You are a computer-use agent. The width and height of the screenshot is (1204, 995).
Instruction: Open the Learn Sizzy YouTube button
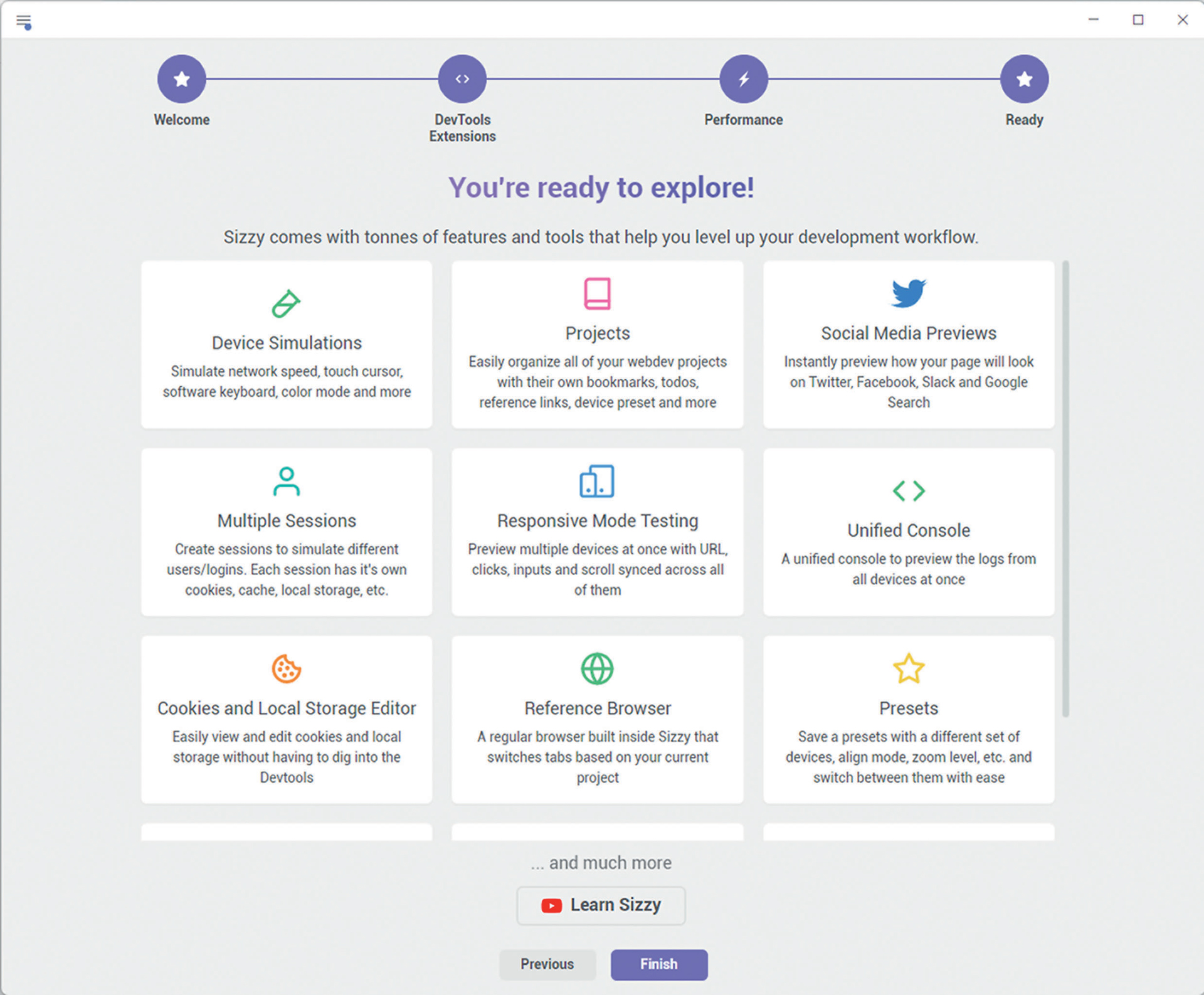(x=601, y=905)
